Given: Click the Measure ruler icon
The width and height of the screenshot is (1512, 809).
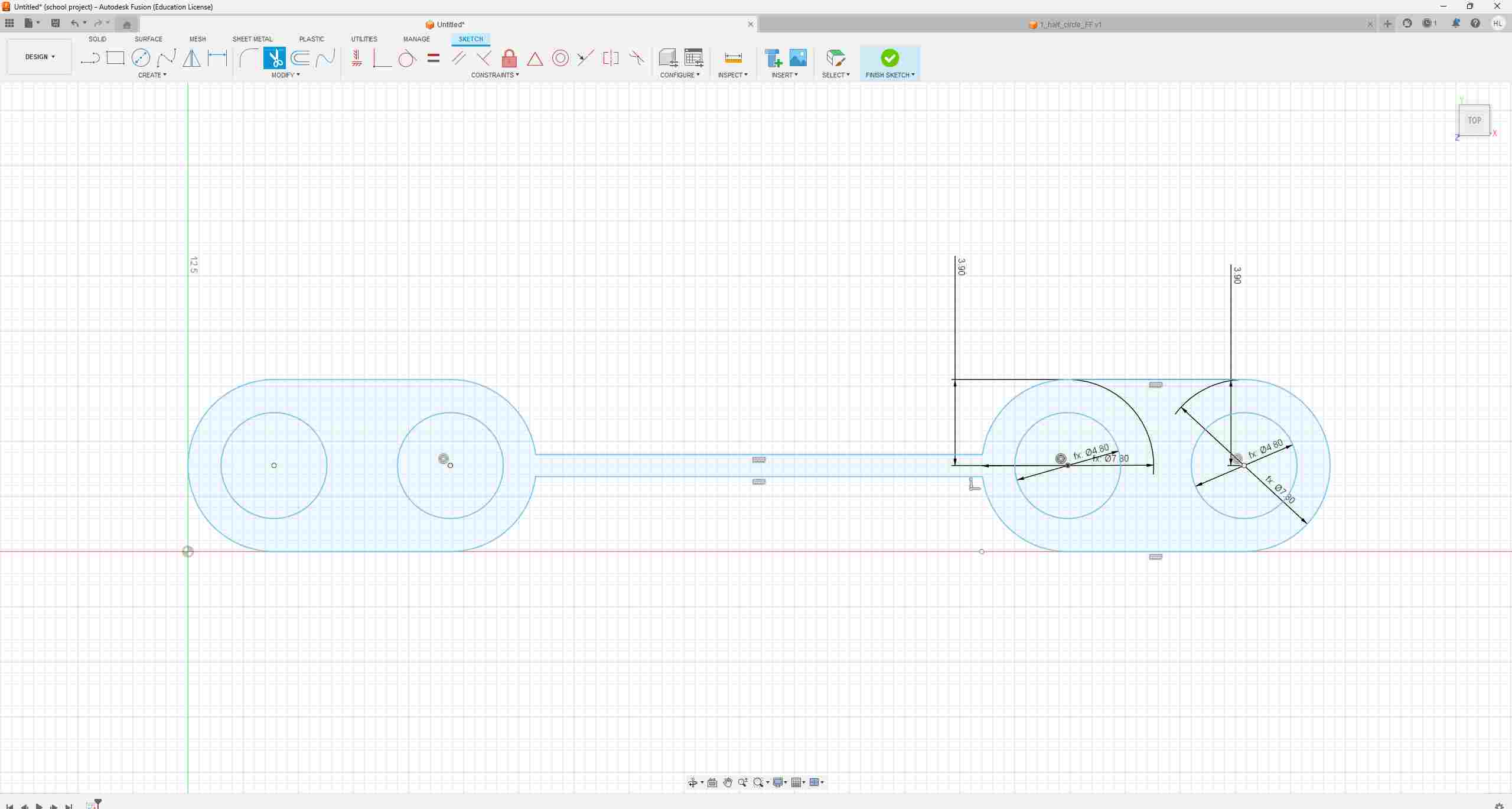Looking at the screenshot, I should tap(733, 58).
